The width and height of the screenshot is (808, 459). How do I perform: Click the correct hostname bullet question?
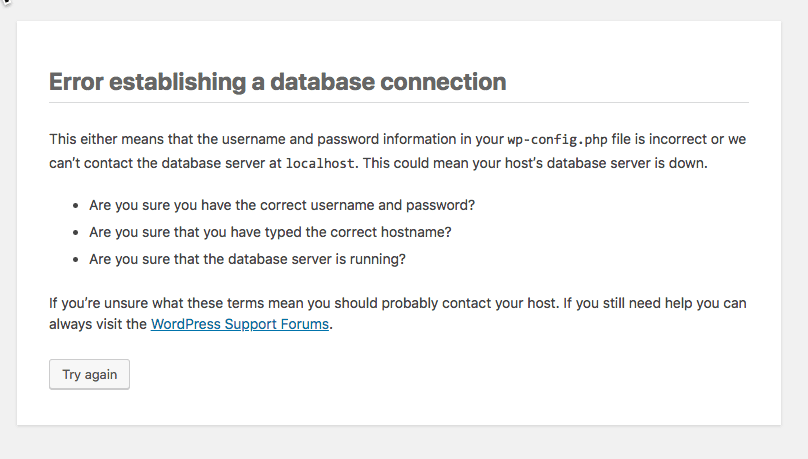click(270, 232)
